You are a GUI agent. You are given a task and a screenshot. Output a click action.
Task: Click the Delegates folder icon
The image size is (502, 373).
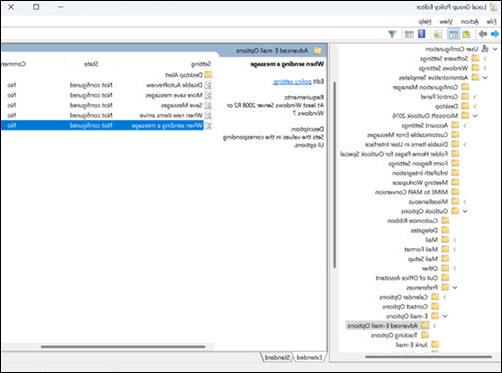click(445, 230)
